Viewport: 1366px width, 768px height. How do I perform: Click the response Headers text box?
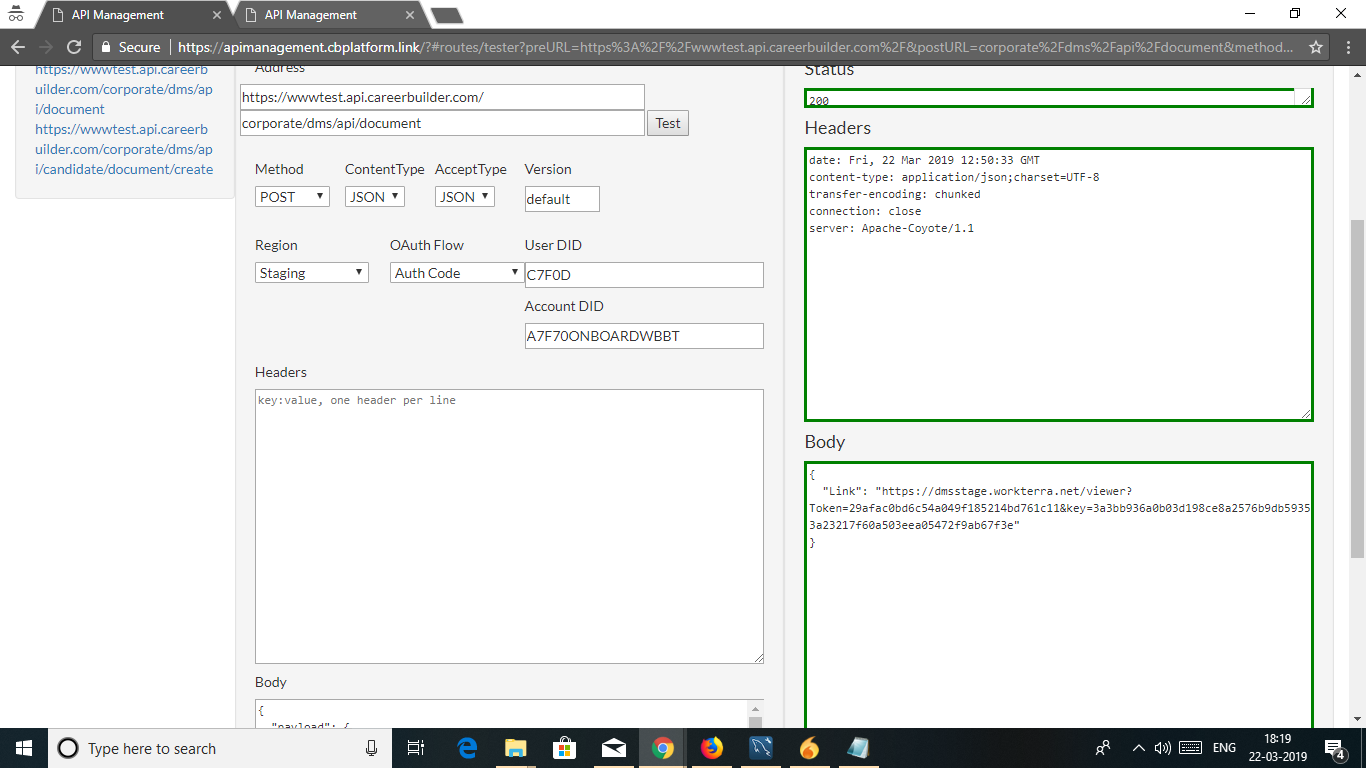[1059, 284]
